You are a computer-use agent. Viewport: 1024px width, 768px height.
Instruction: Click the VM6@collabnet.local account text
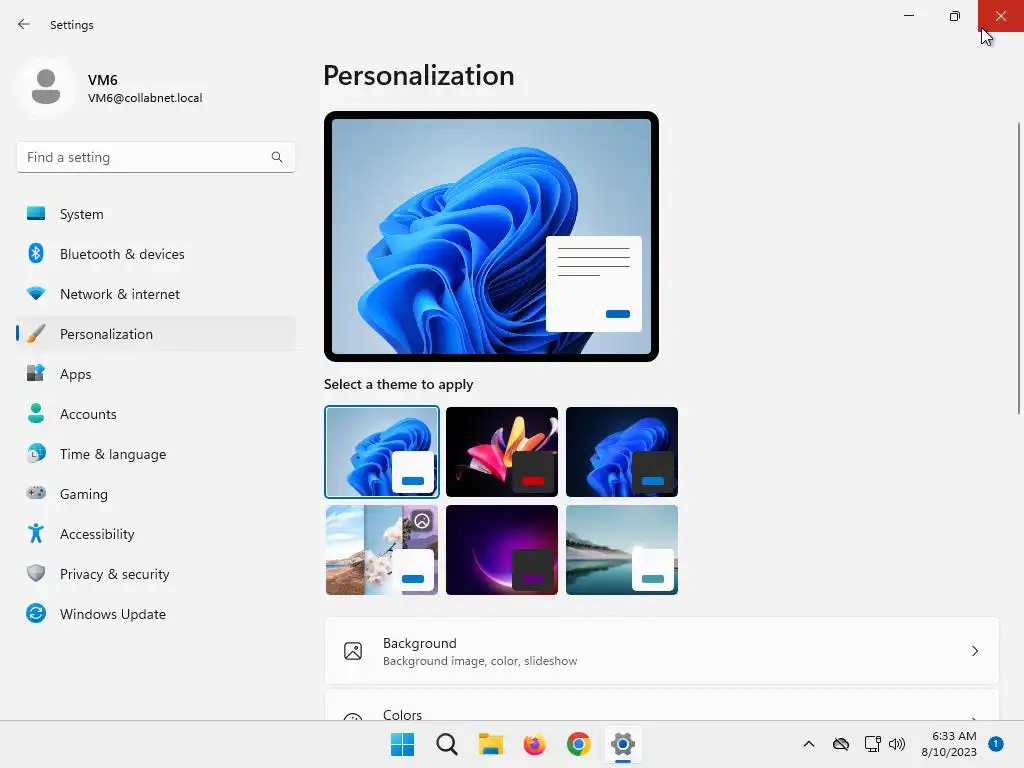(145, 98)
